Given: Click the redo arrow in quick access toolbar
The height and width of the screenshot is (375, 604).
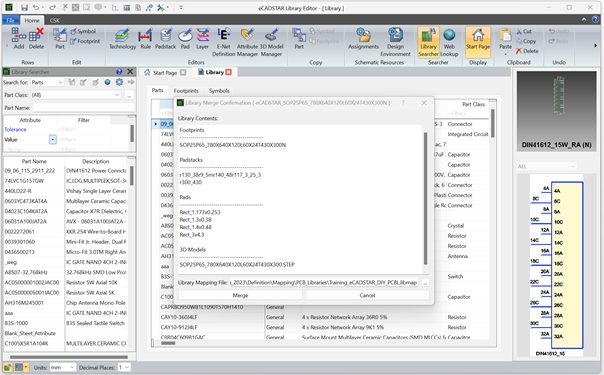Looking at the screenshot, I should 52,8.
